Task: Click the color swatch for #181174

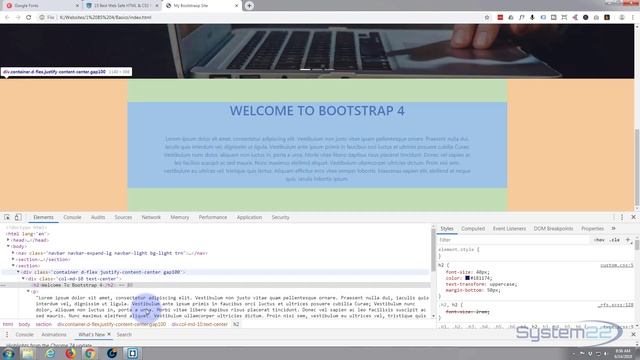Action: (x=467, y=278)
